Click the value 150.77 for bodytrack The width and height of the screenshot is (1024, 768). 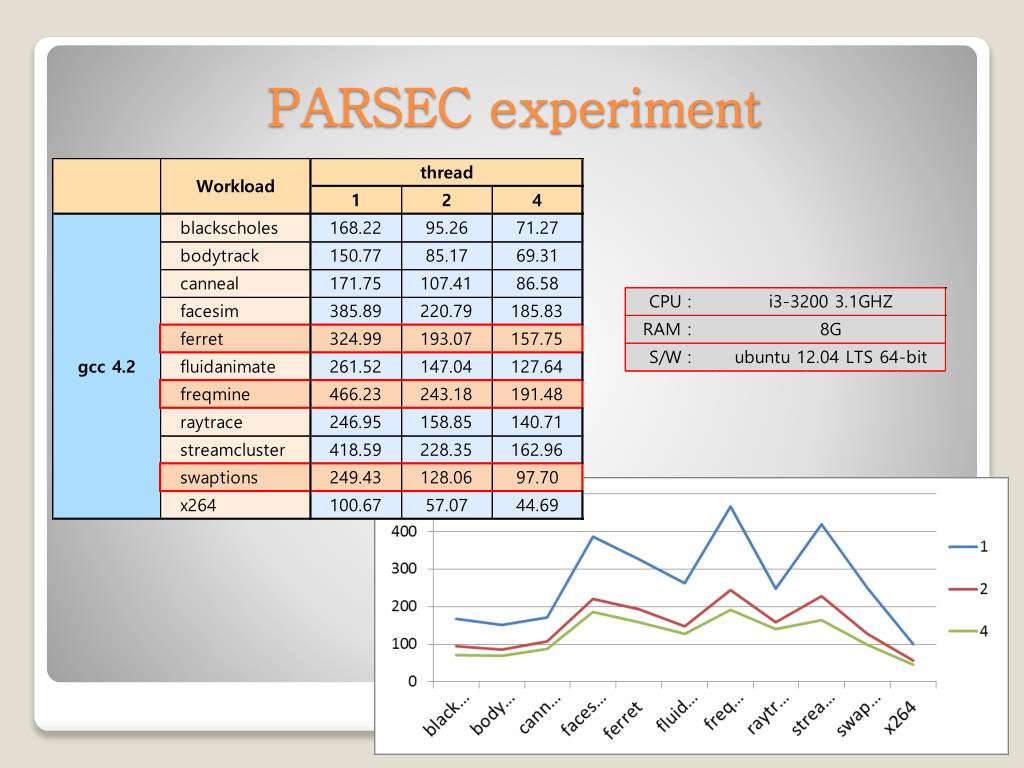point(355,255)
